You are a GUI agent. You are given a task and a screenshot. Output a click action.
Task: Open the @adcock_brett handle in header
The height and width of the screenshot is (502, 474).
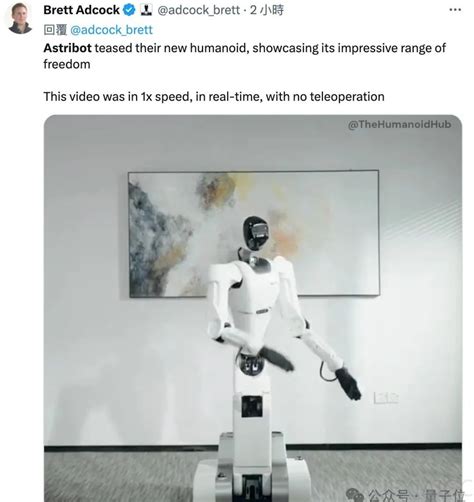198,10
